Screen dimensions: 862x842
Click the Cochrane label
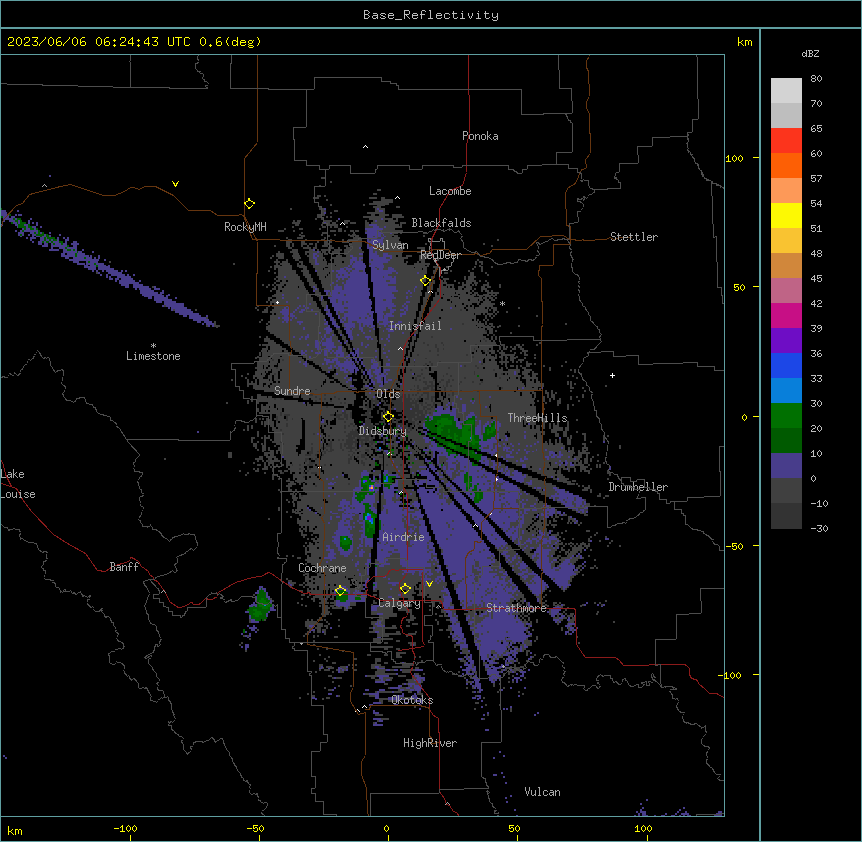[x=322, y=568]
